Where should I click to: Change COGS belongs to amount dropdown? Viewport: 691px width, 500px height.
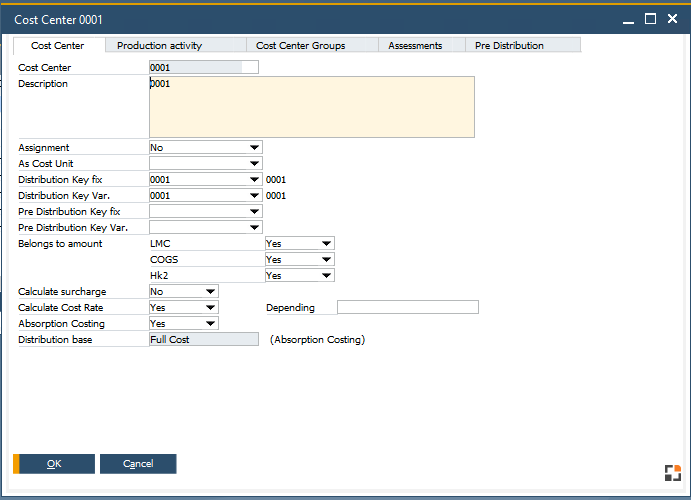click(x=327, y=260)
